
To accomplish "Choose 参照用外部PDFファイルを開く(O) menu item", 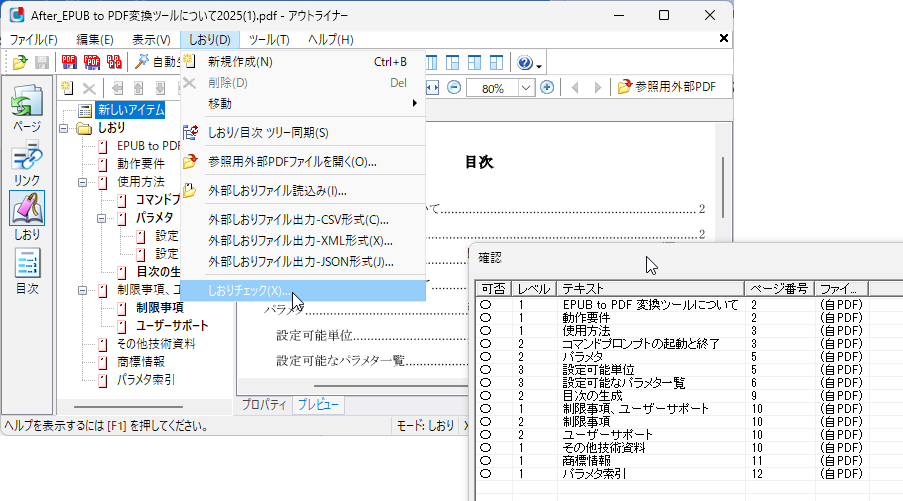I will point(303,162).
